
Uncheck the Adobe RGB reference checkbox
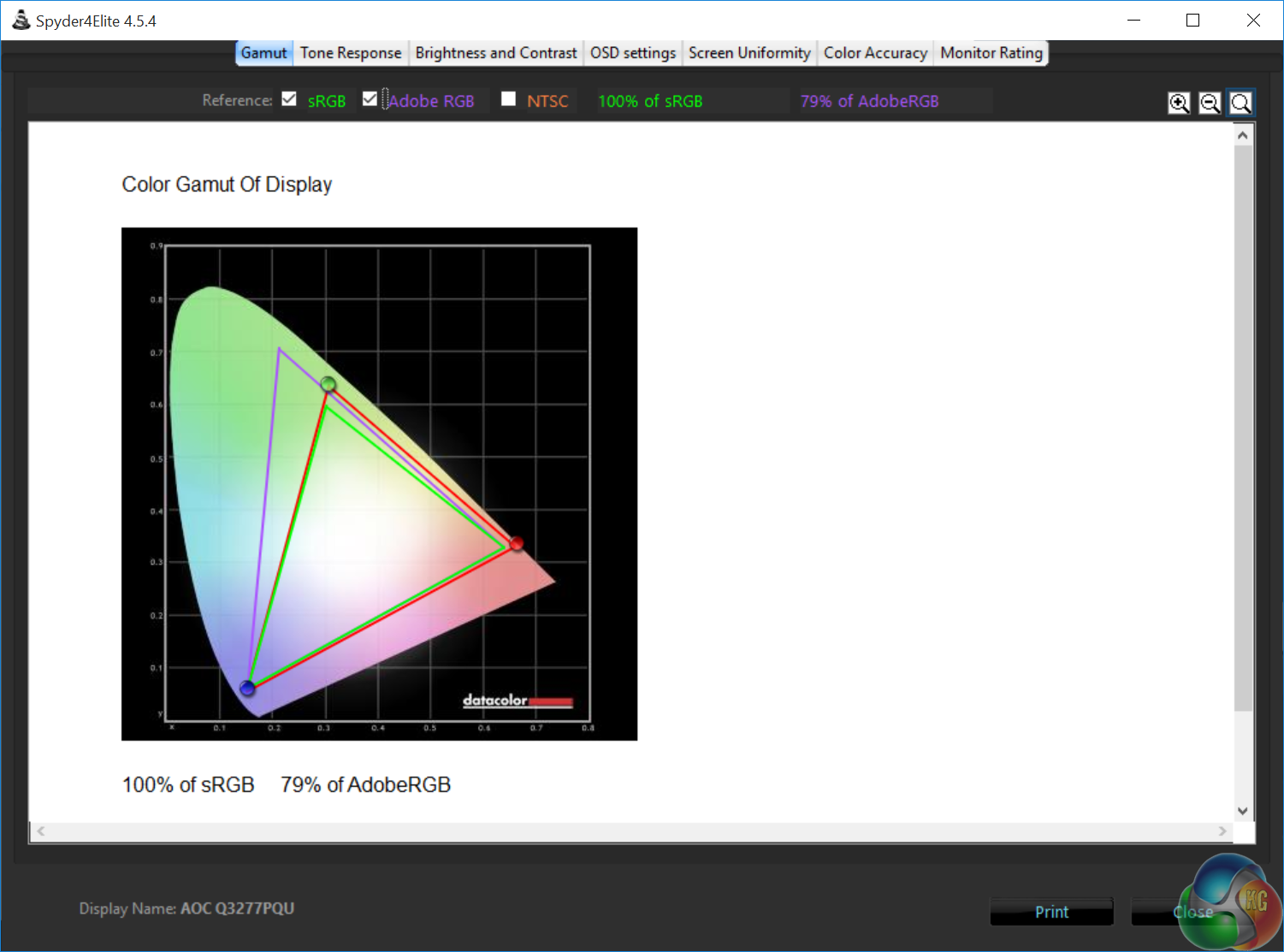point(370,99)
